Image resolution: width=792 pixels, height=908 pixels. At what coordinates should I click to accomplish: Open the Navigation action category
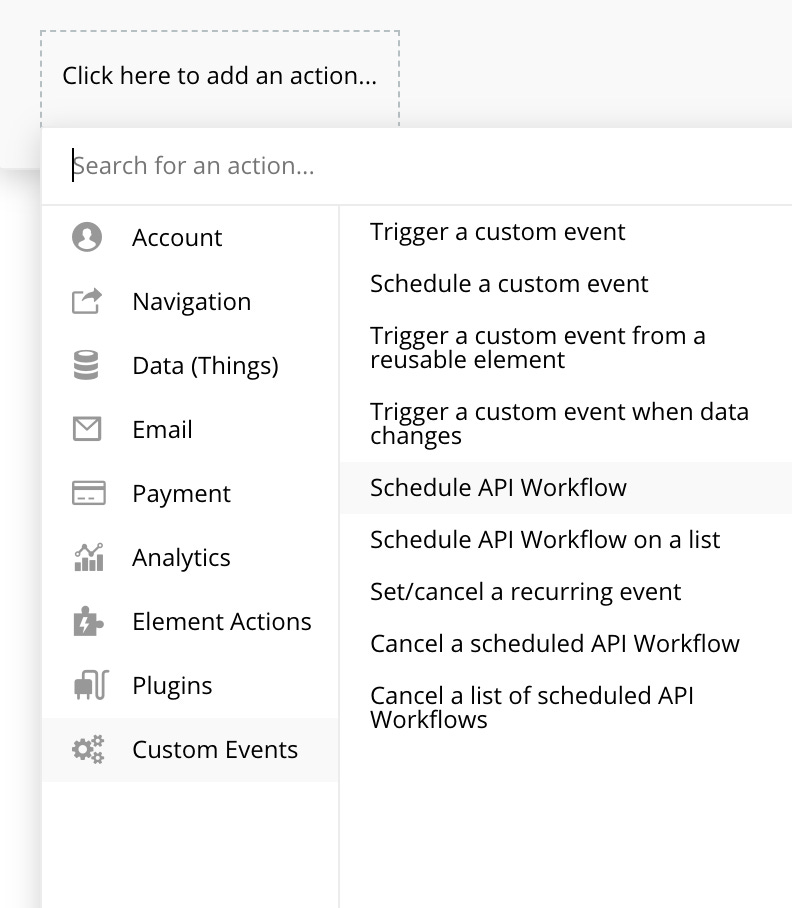190,302
